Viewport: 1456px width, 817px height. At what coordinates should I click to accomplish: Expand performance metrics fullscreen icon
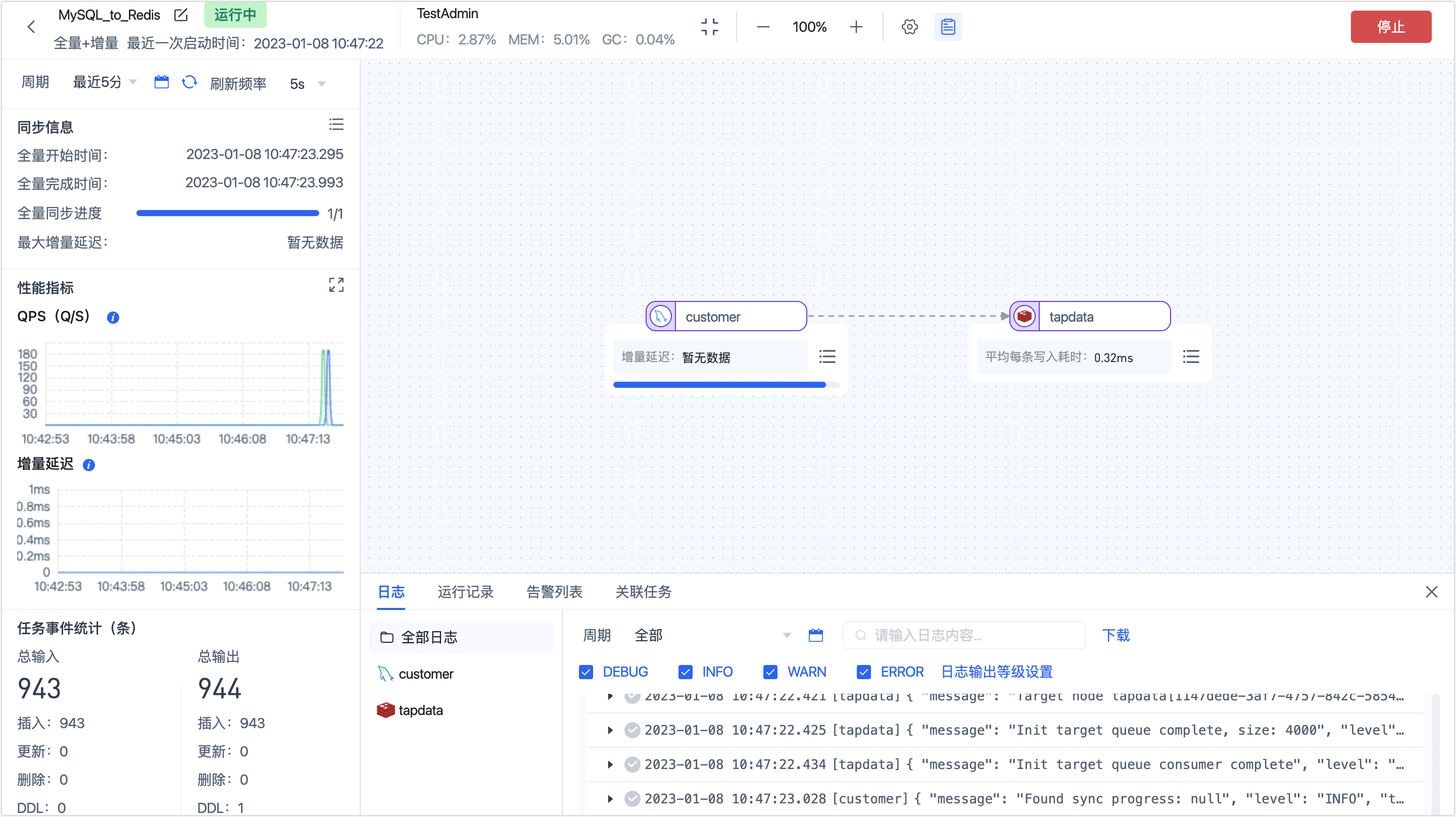tap(336, 285)
